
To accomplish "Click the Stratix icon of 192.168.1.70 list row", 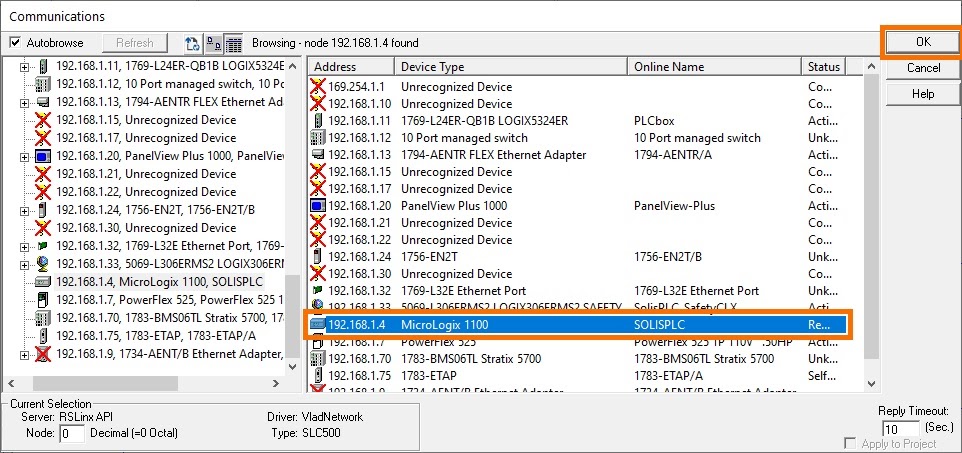I will click(x=318, y=358).
